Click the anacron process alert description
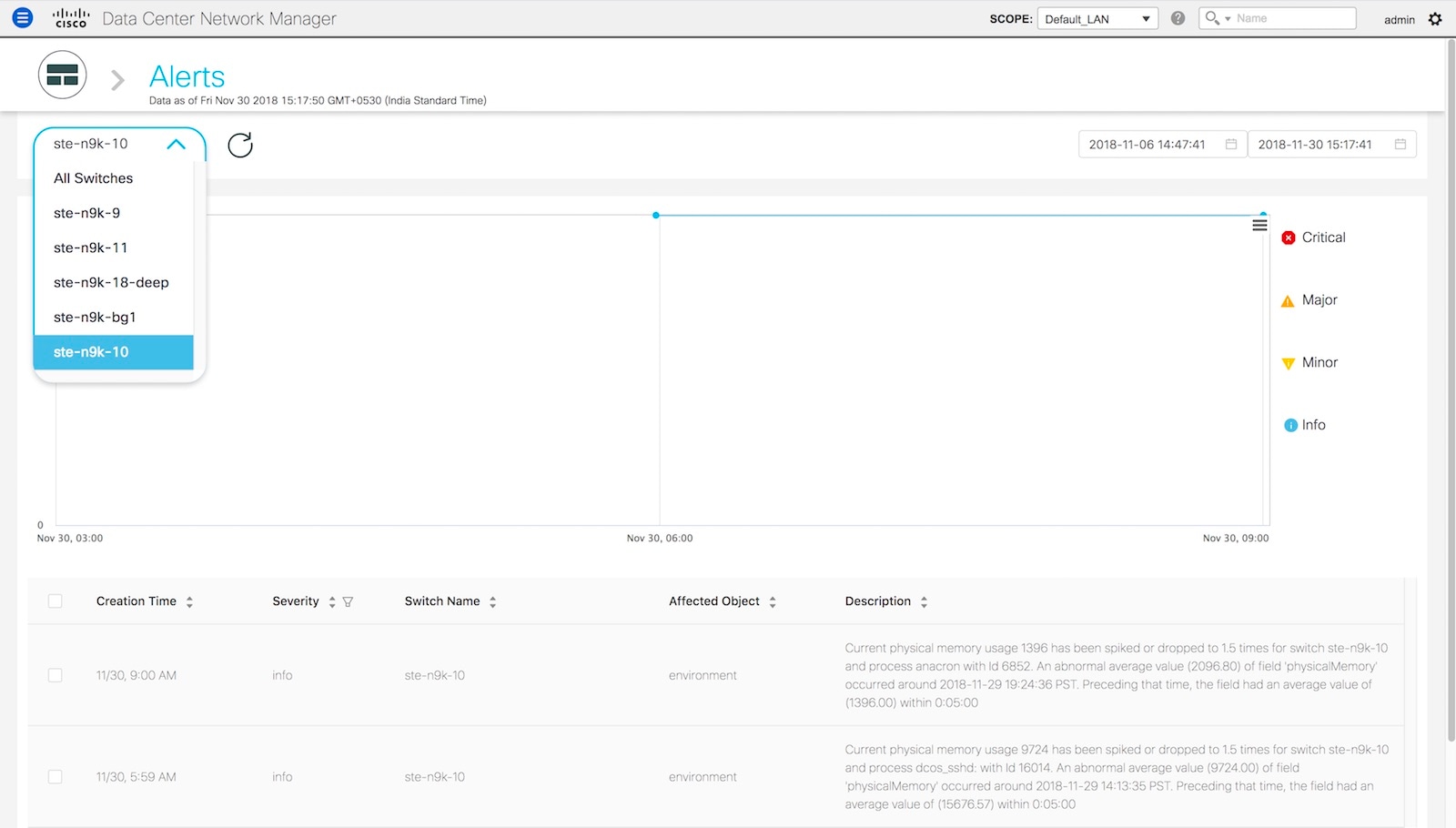Screen dimensions: 1456x828 1117,675
